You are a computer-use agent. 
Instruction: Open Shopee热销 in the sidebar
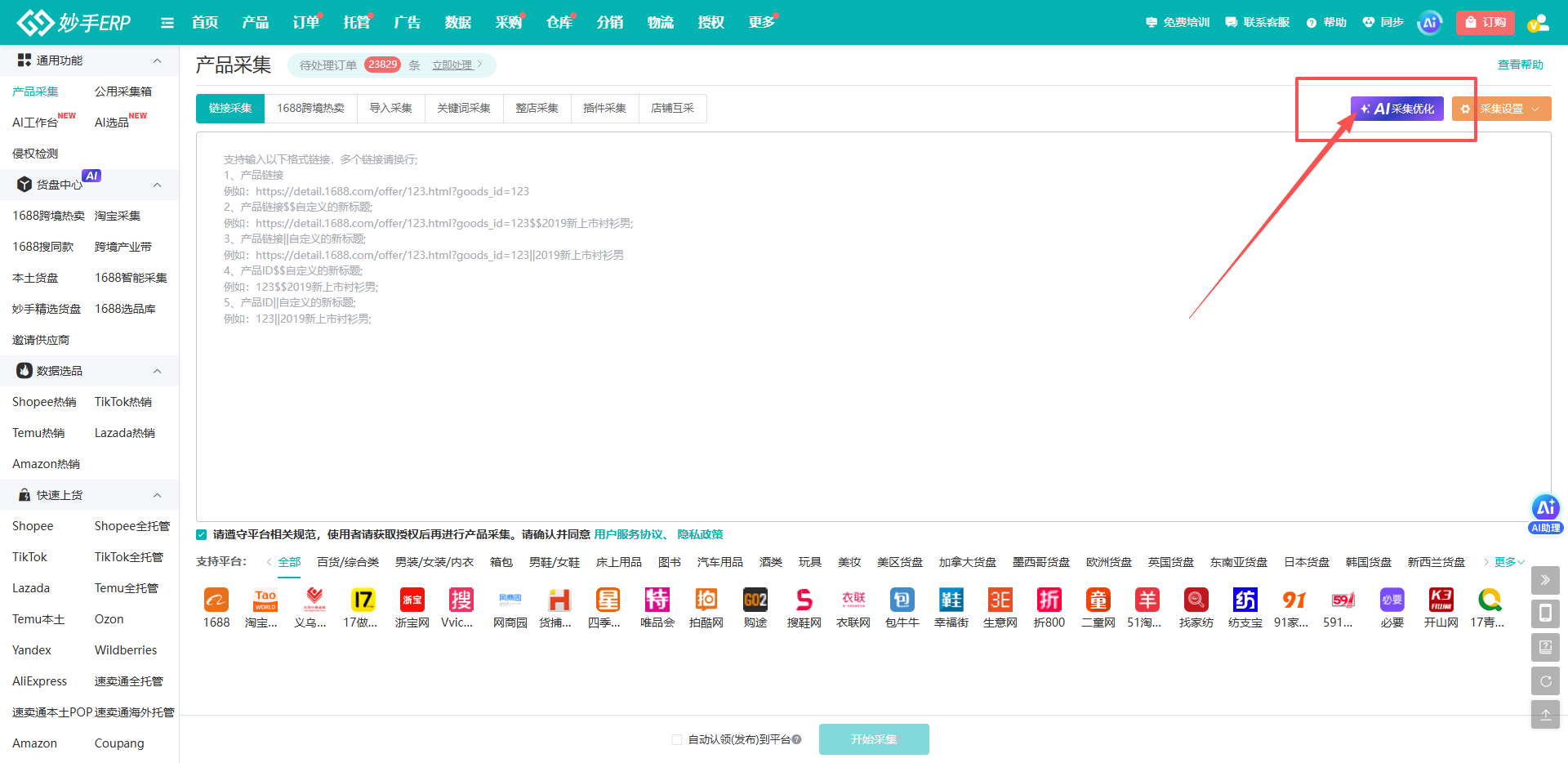[44, 402]
